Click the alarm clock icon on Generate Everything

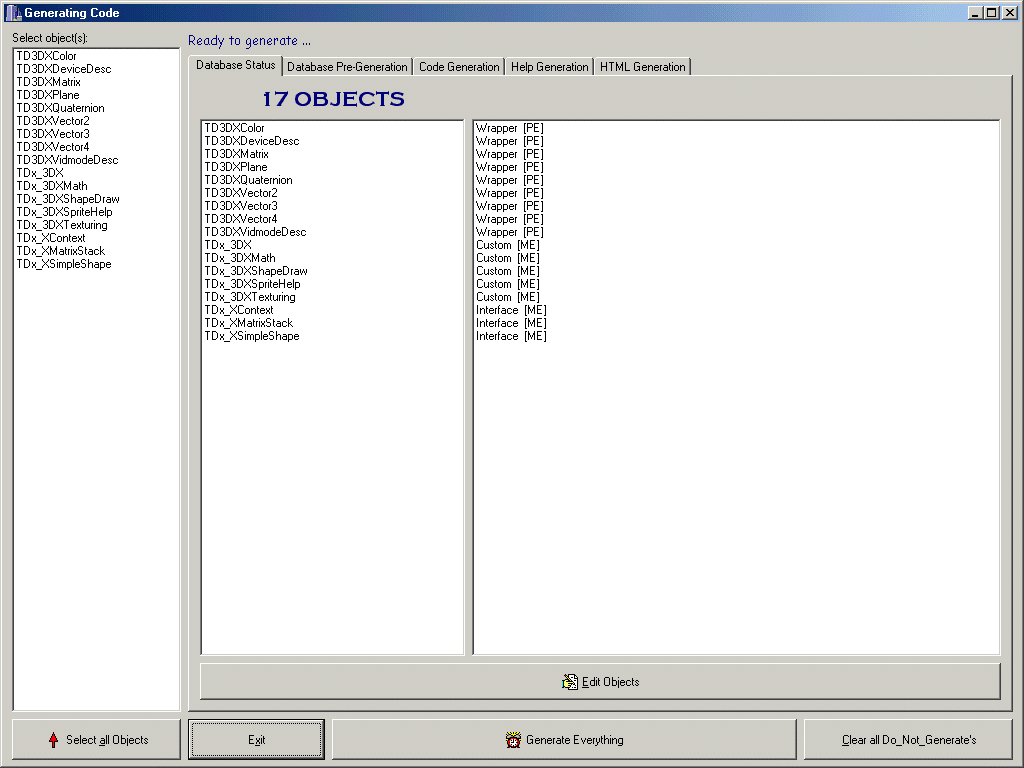click(x=514, y=740)
